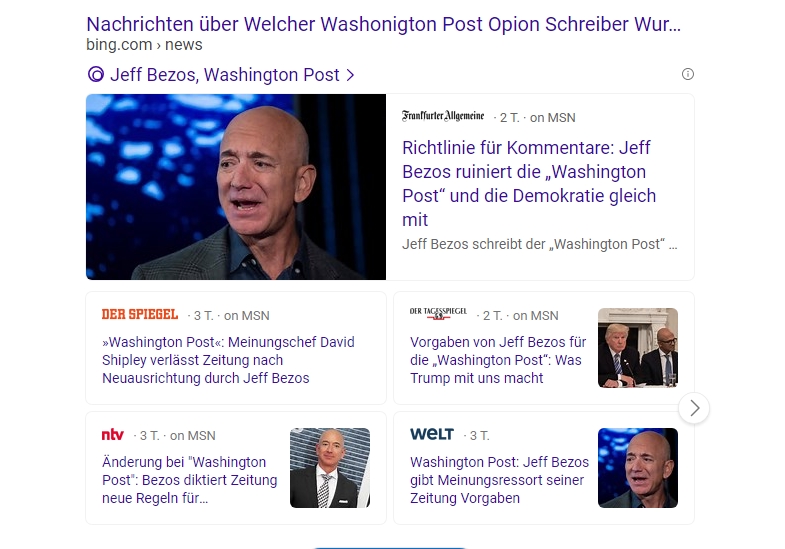785x549 pixels.
Task: Open the WELT Meinungsressort article headline
Action: [x=500, y=480]
